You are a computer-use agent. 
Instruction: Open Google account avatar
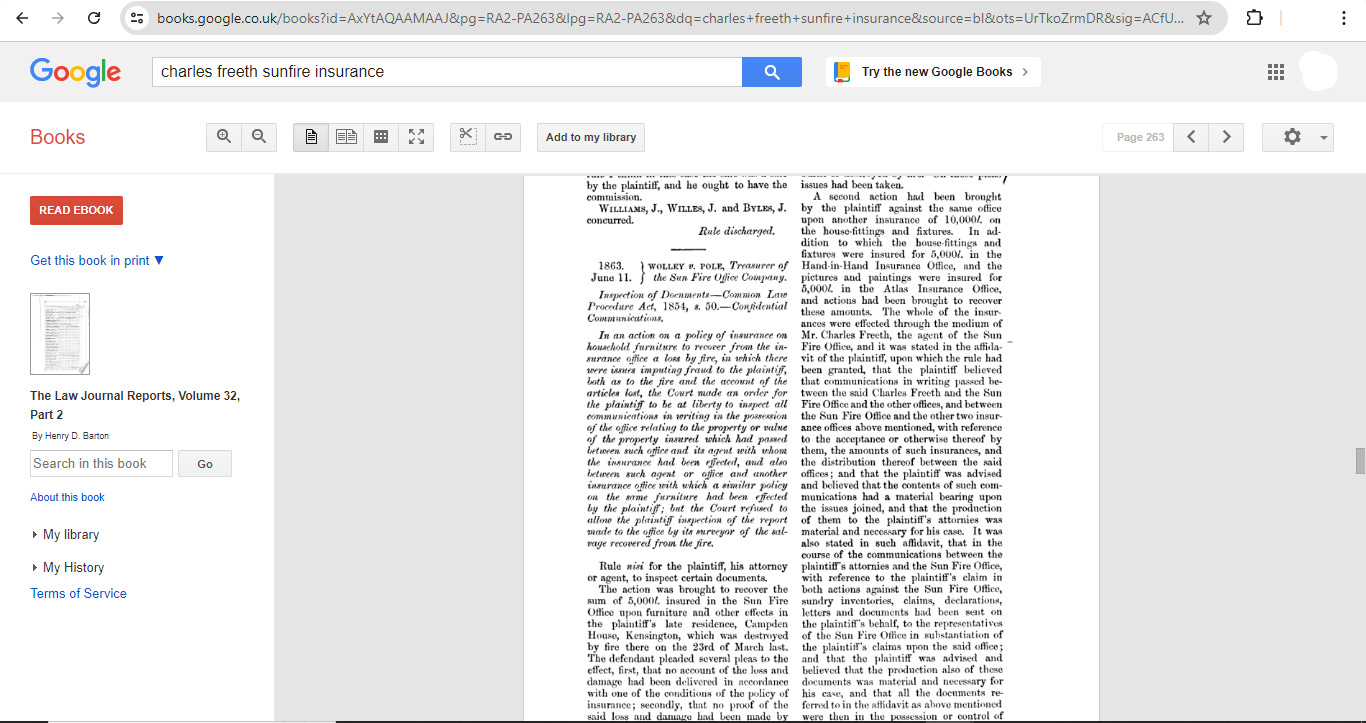tap(1318, 72)
